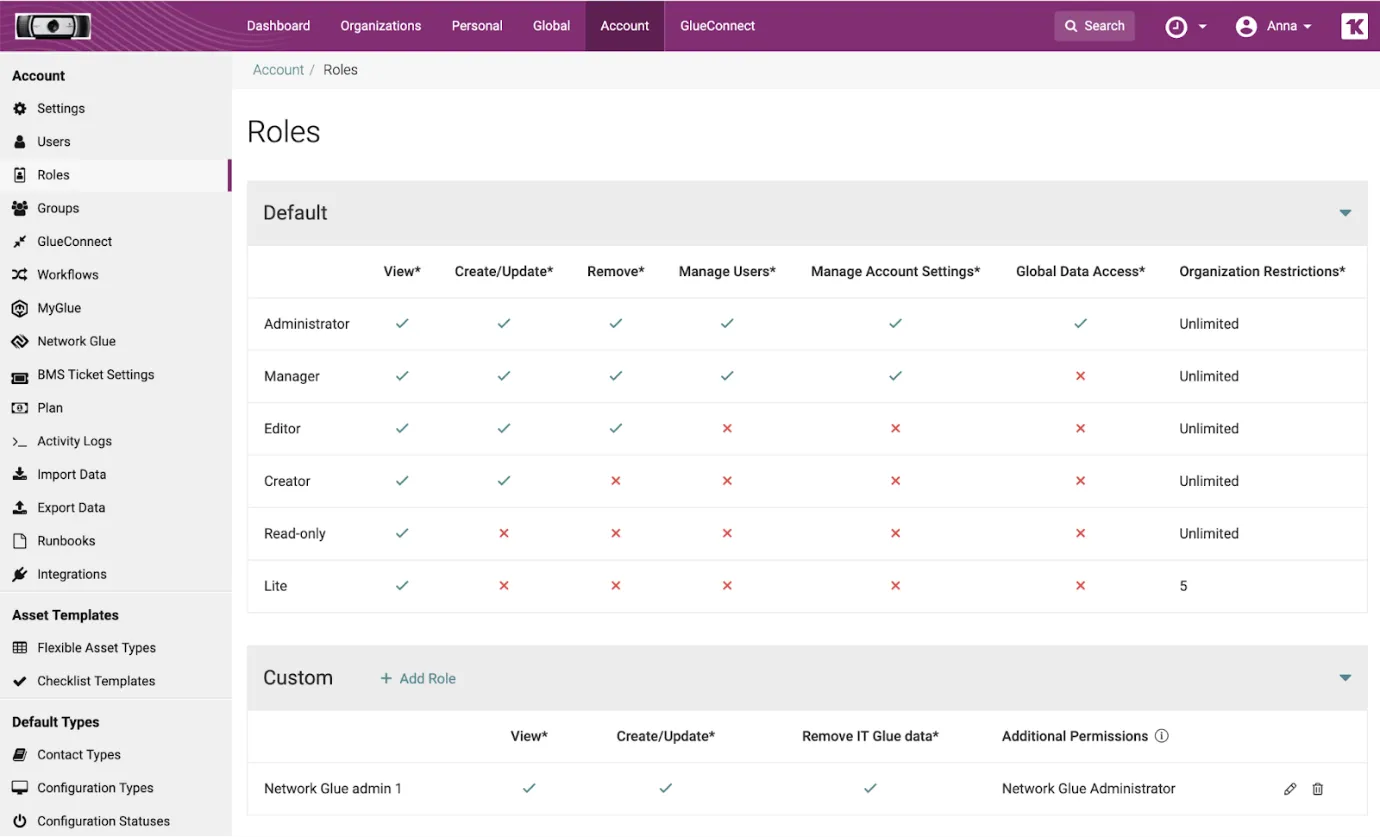Collapse the Default roles section

(x=1345, y=213)
